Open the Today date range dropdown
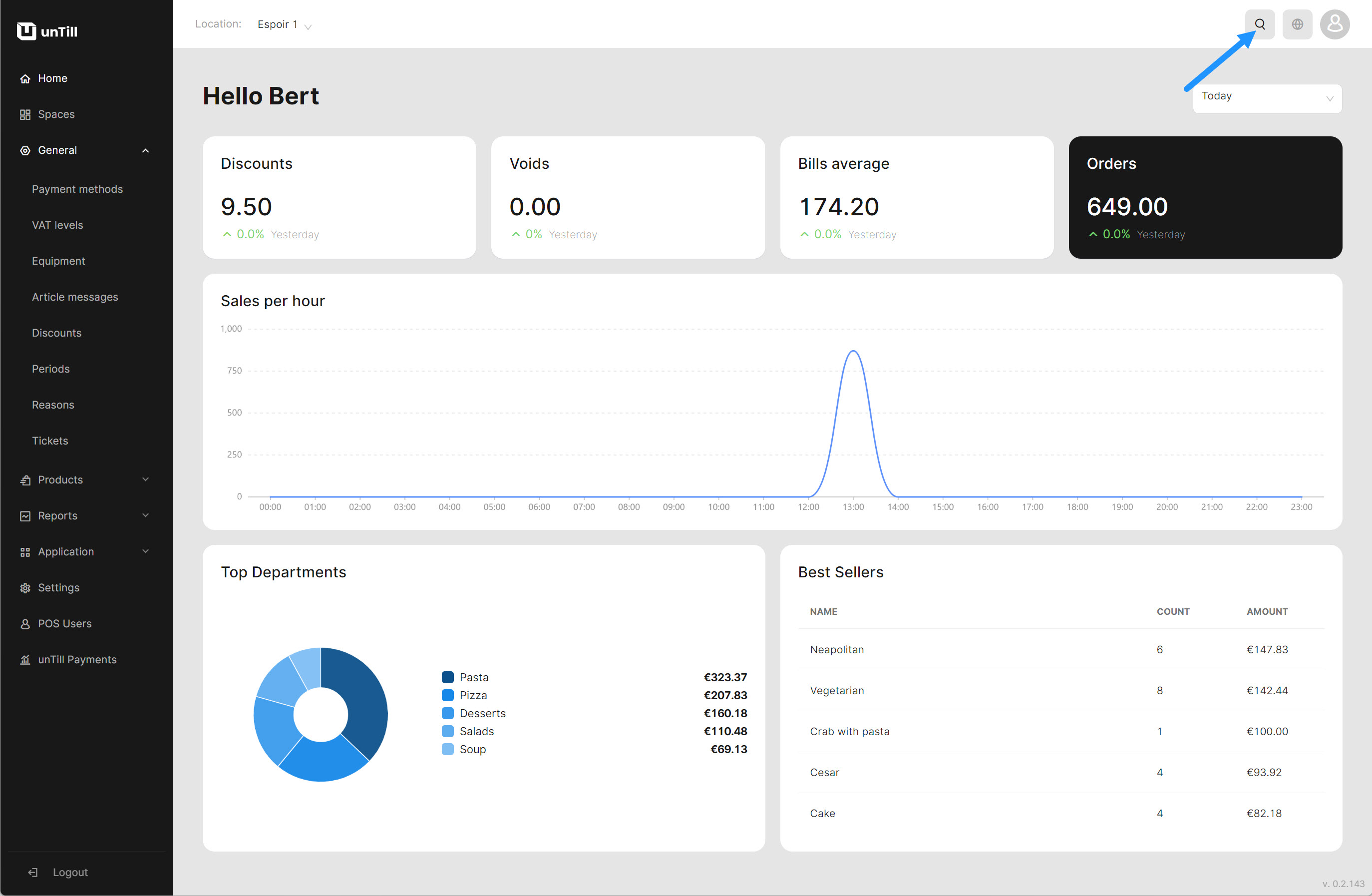Screen dimensions: 1372x896 pos(1267,98)
